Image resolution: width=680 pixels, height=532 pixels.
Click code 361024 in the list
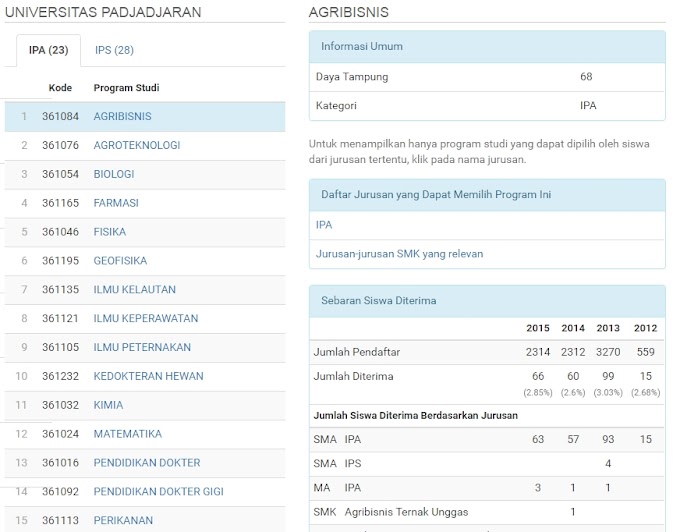tap(60, 434)
